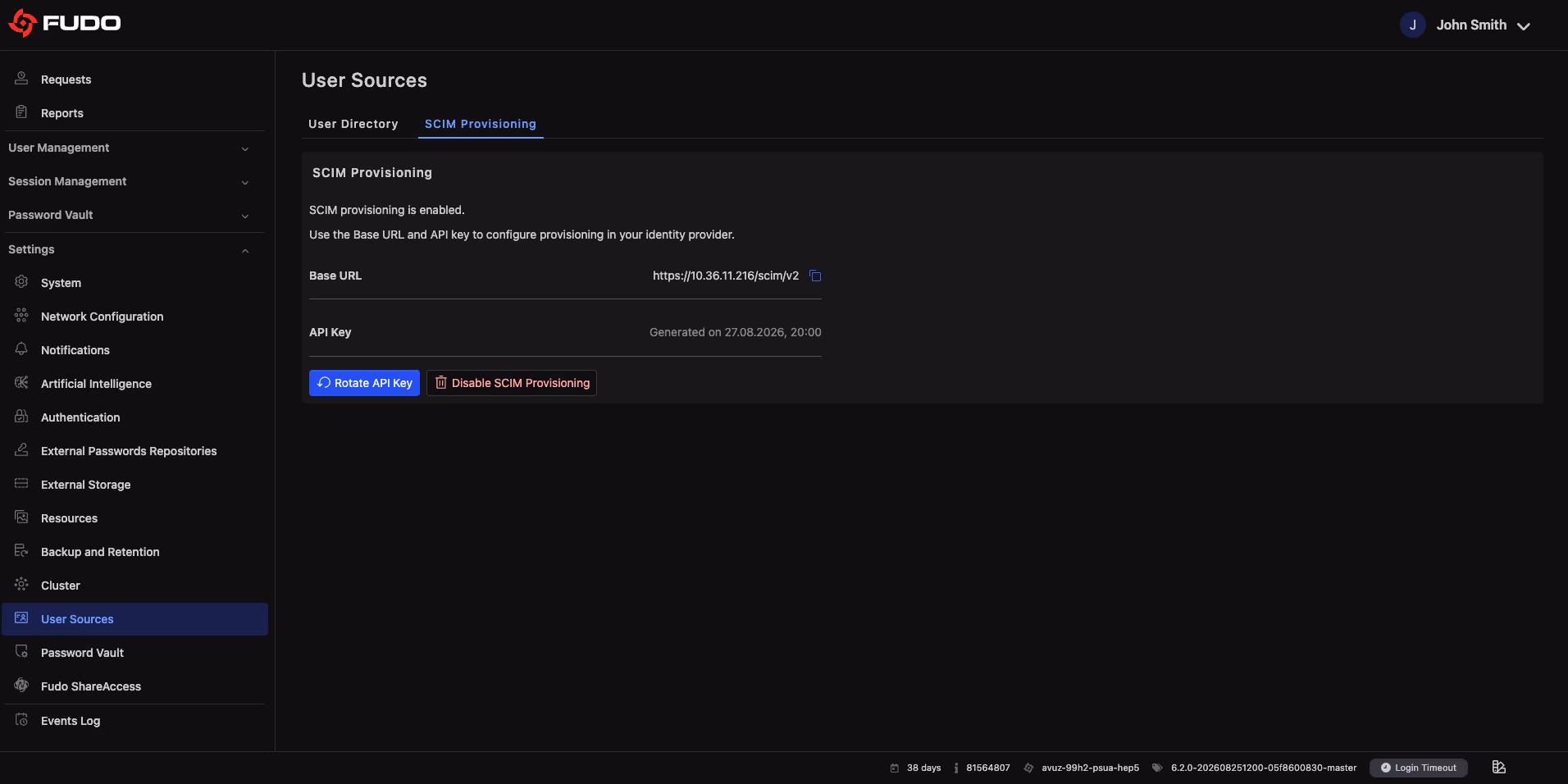Click the FUDO logo

65,23
